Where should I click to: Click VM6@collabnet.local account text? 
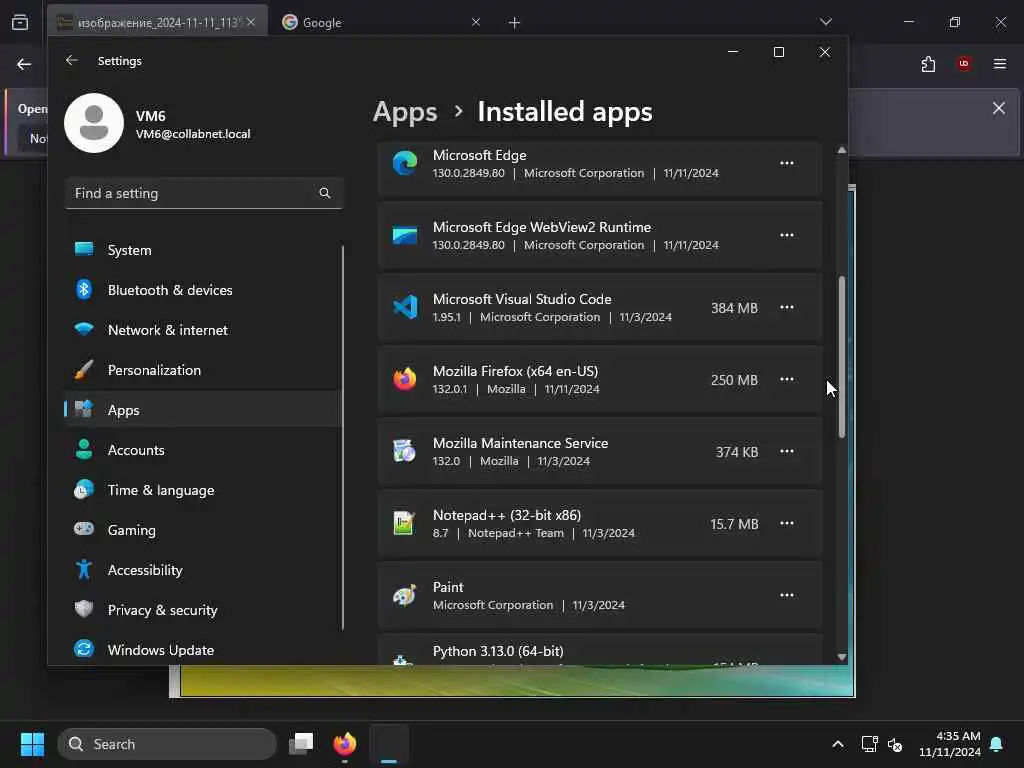[x=193, y=134]
